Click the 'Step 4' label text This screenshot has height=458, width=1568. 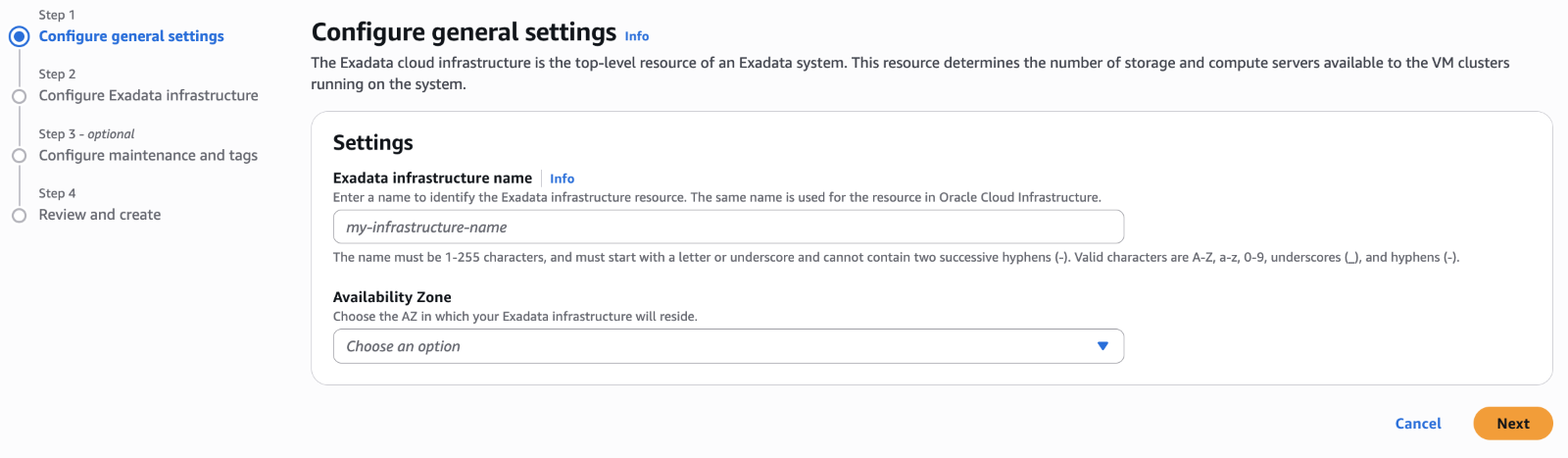(x=57, y=194)
